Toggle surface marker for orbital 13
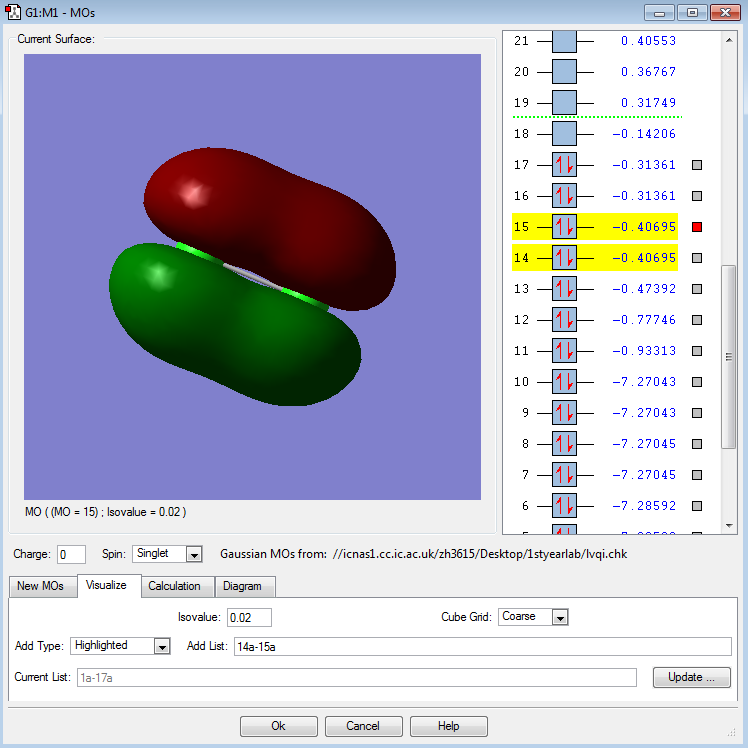The width and height of the screenshot is (748, 748). (x=697, y=289)
